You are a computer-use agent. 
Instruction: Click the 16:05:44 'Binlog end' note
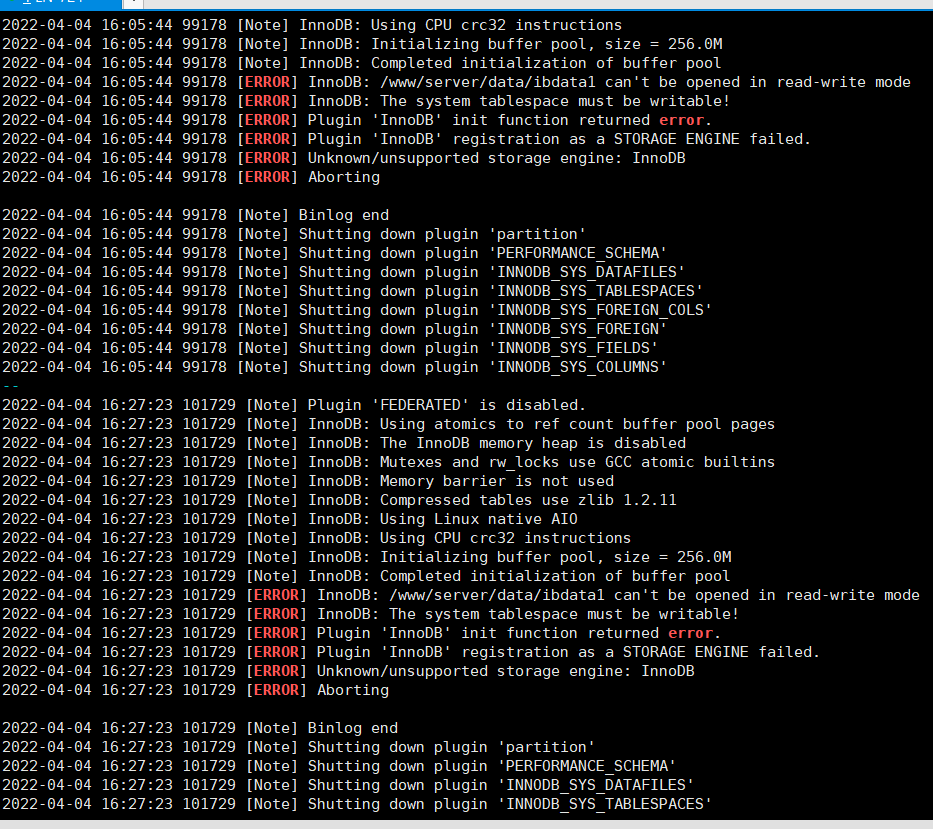pos(196,215)
